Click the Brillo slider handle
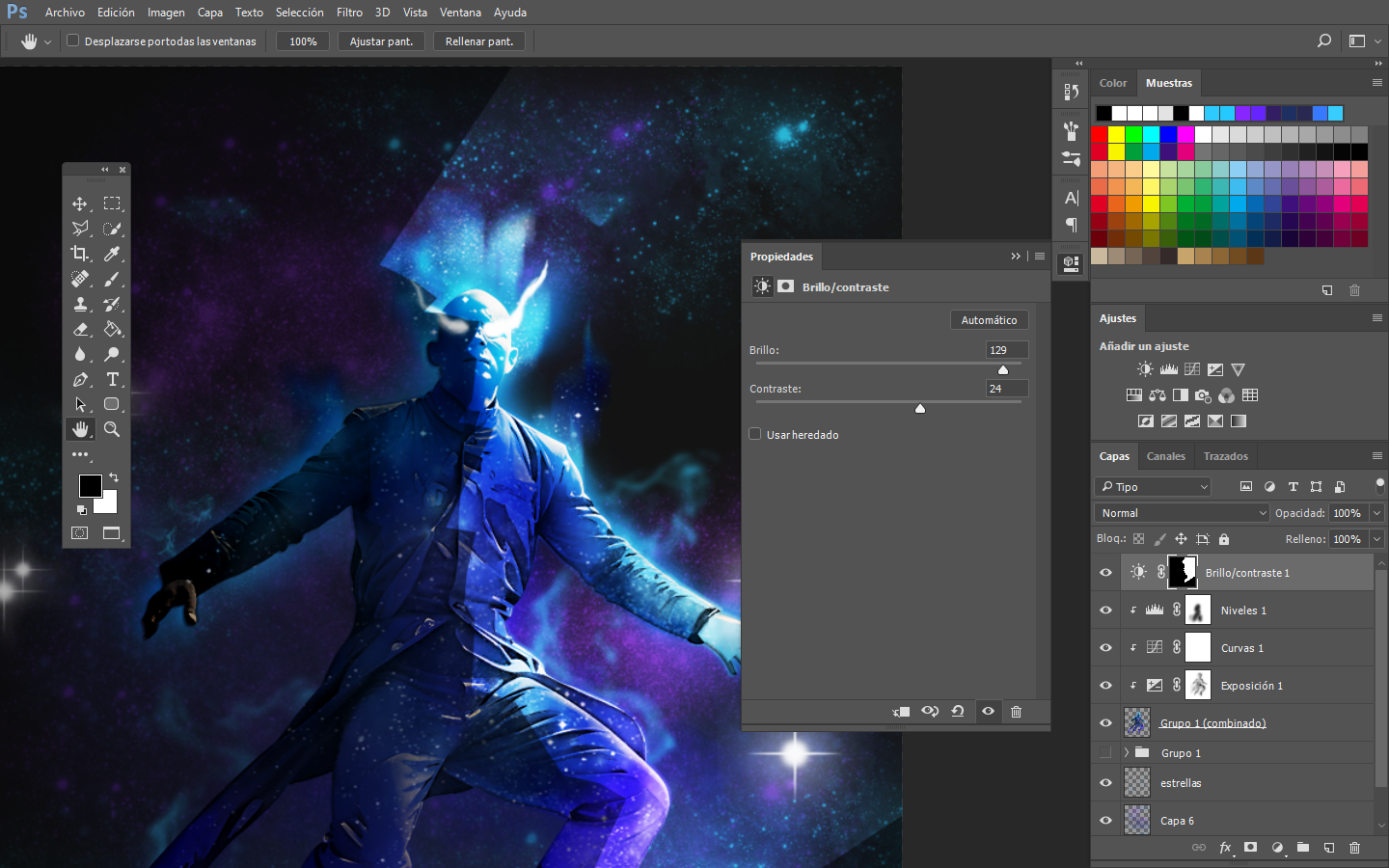1389x868 pixels. [x=1003, y=370]
